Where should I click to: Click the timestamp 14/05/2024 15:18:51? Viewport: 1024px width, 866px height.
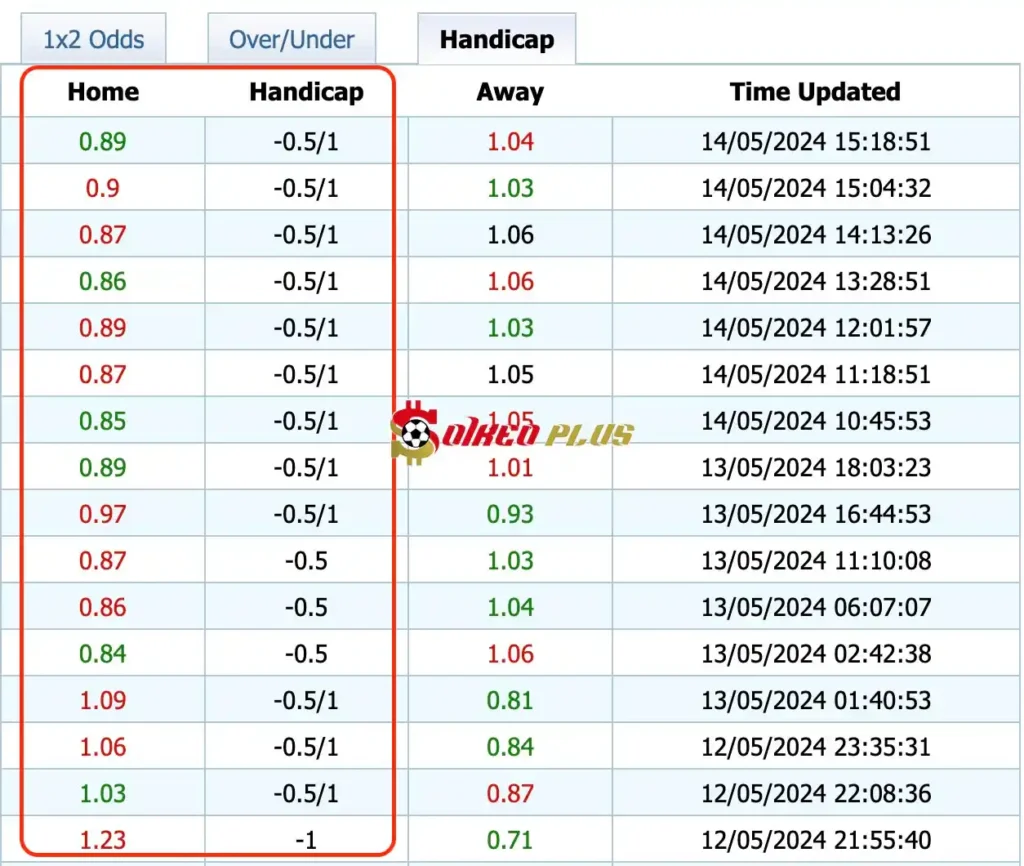815,141
